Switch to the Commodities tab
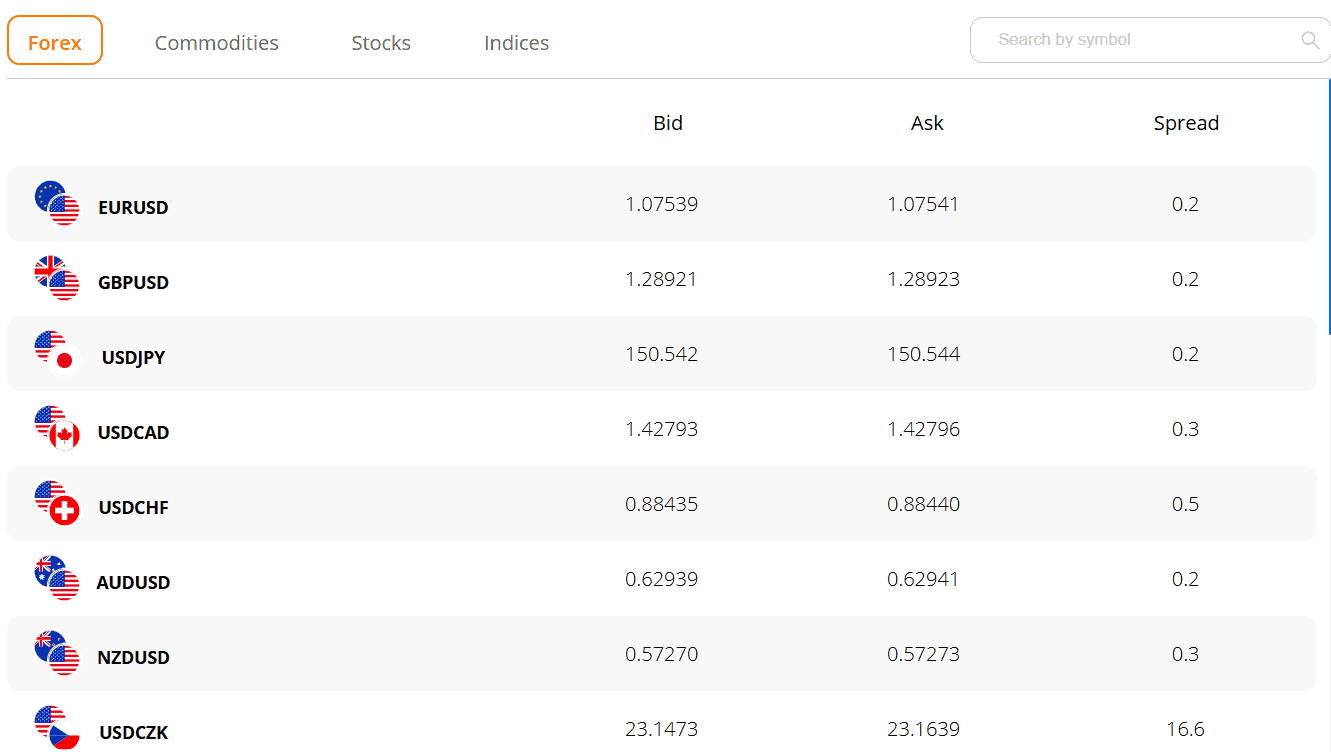Screen dimensions: 1331x752 [216, 43]
